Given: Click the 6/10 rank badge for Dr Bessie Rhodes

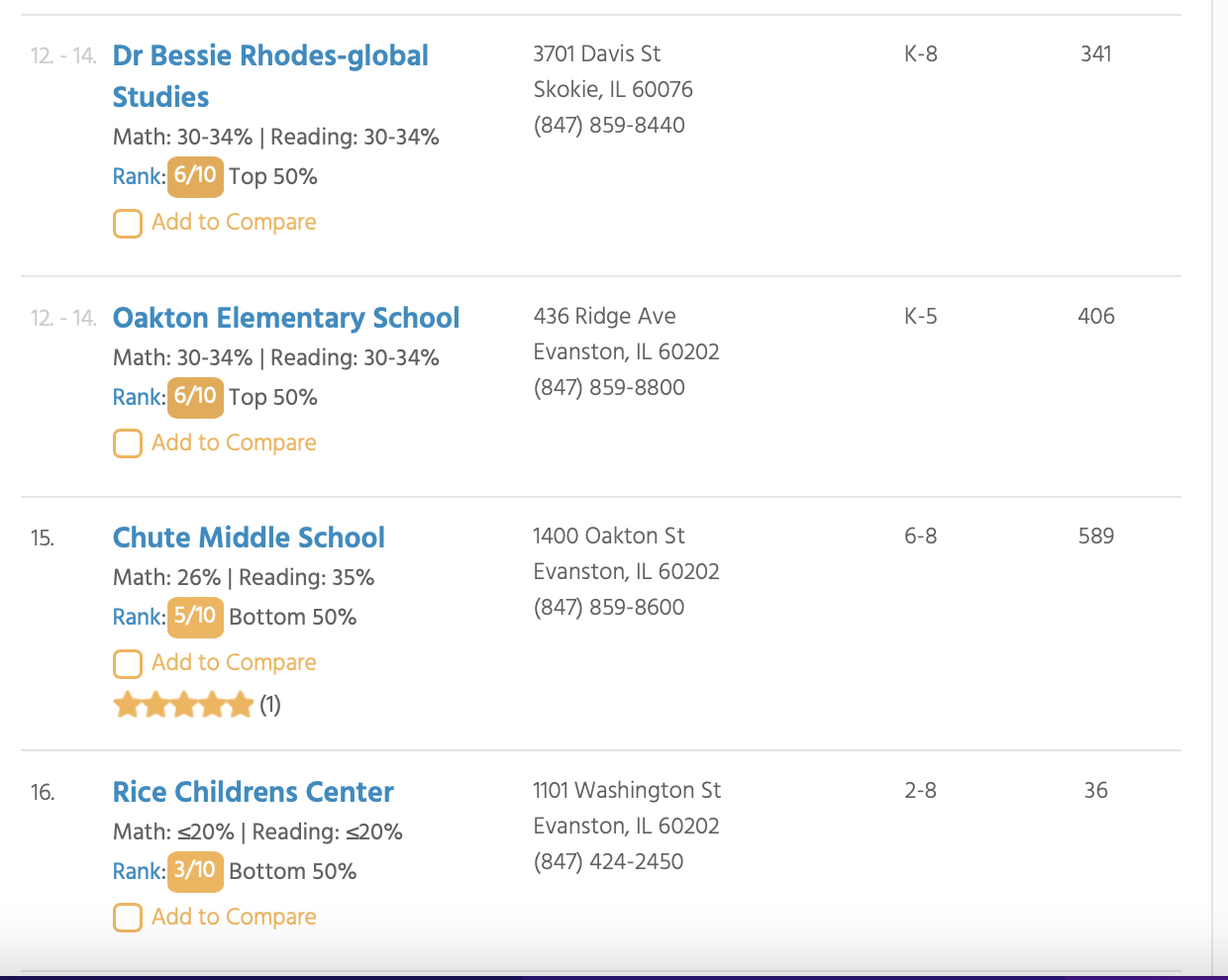Looking at the screenshot, I should pos(195,176).
